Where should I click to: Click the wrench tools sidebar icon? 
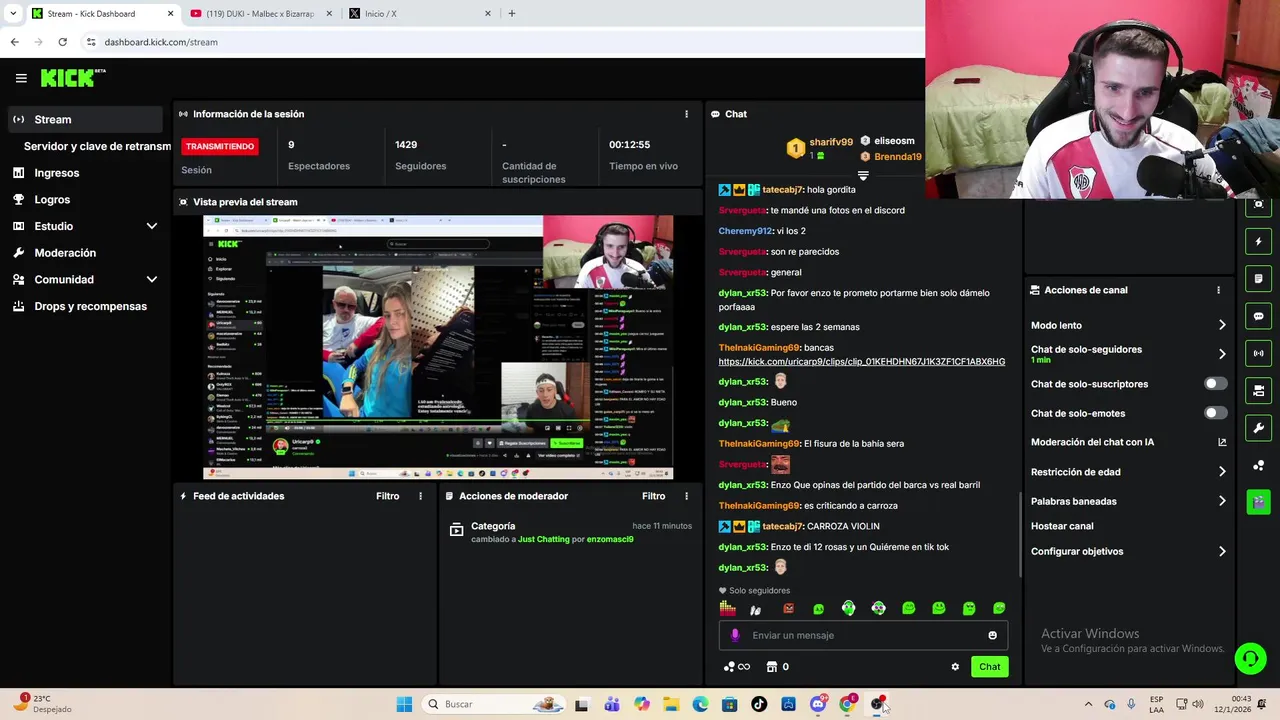tap(1259, 428)
